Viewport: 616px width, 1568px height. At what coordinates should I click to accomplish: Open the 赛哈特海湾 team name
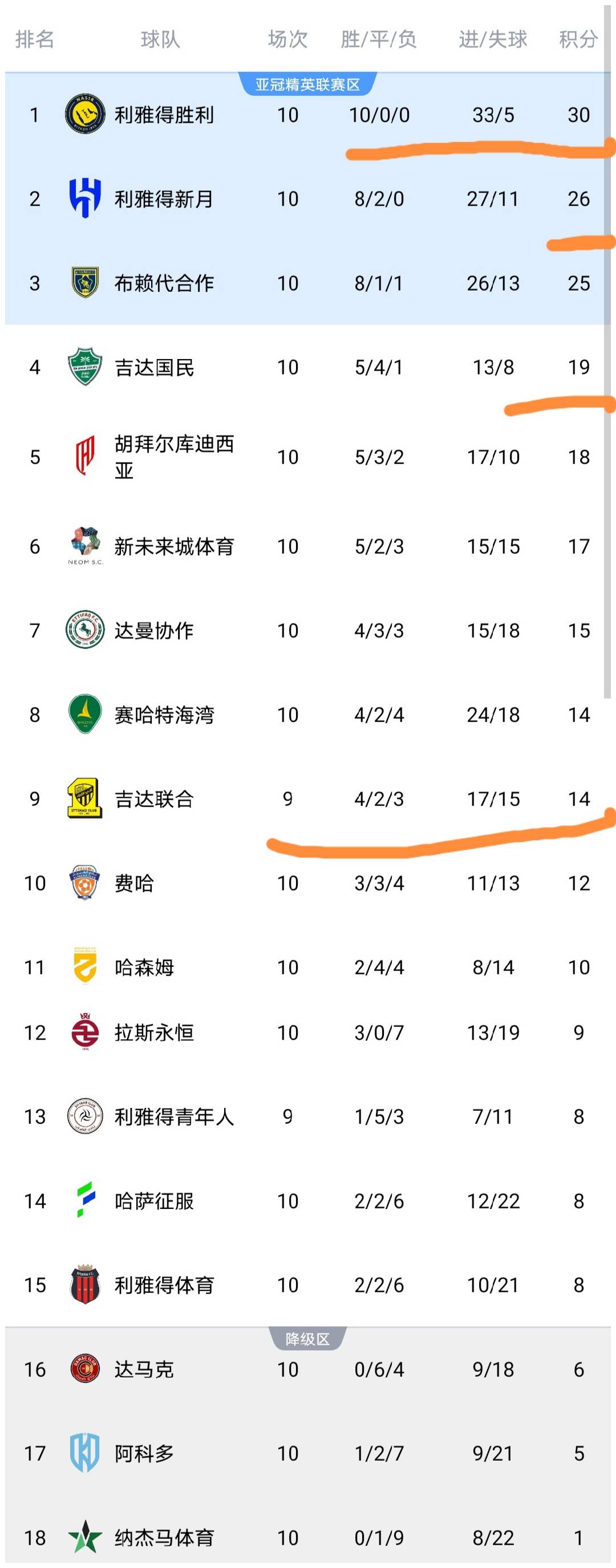pyautogui.click(x=164, y=715)
